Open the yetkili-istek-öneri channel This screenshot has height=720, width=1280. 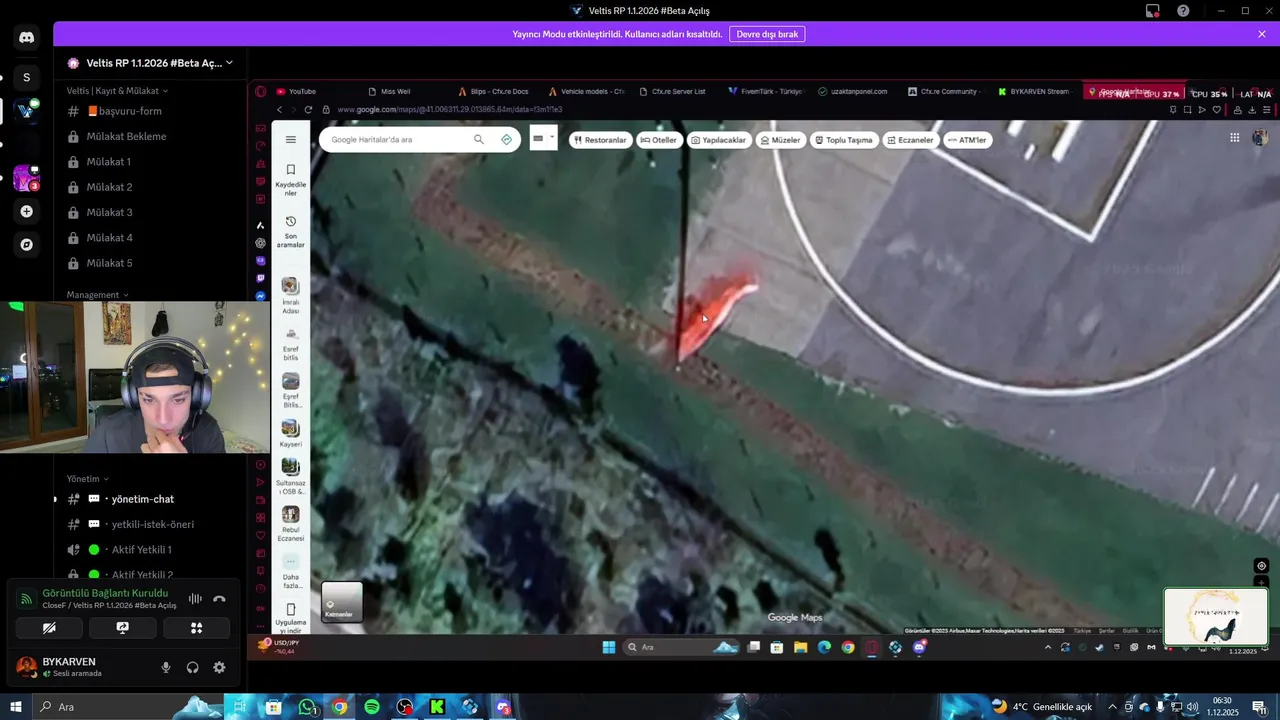pos(152,524)
